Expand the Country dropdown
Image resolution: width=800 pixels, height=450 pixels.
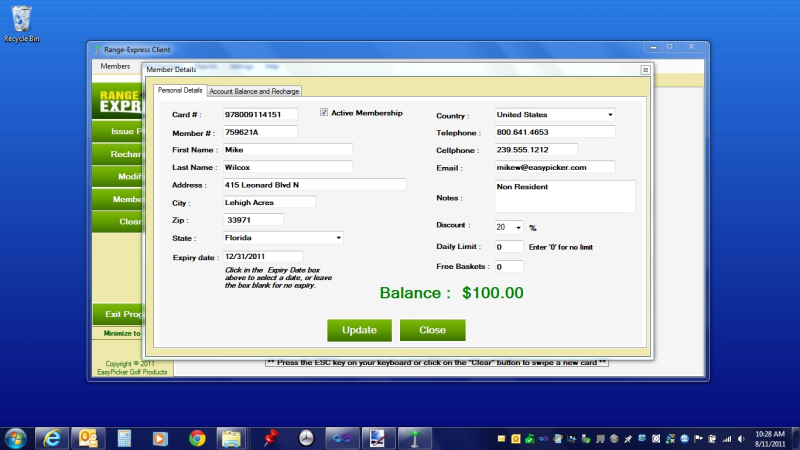click(x=609, y=115)
